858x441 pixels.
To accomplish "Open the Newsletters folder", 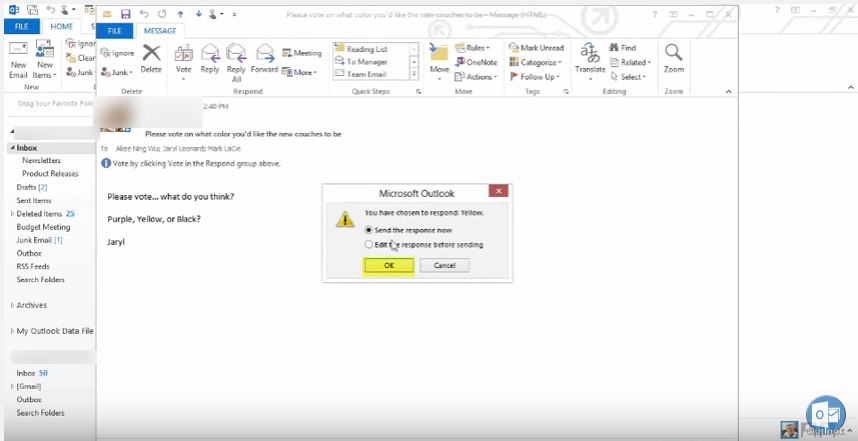I will pyautogui.click(x=42, y=160).
